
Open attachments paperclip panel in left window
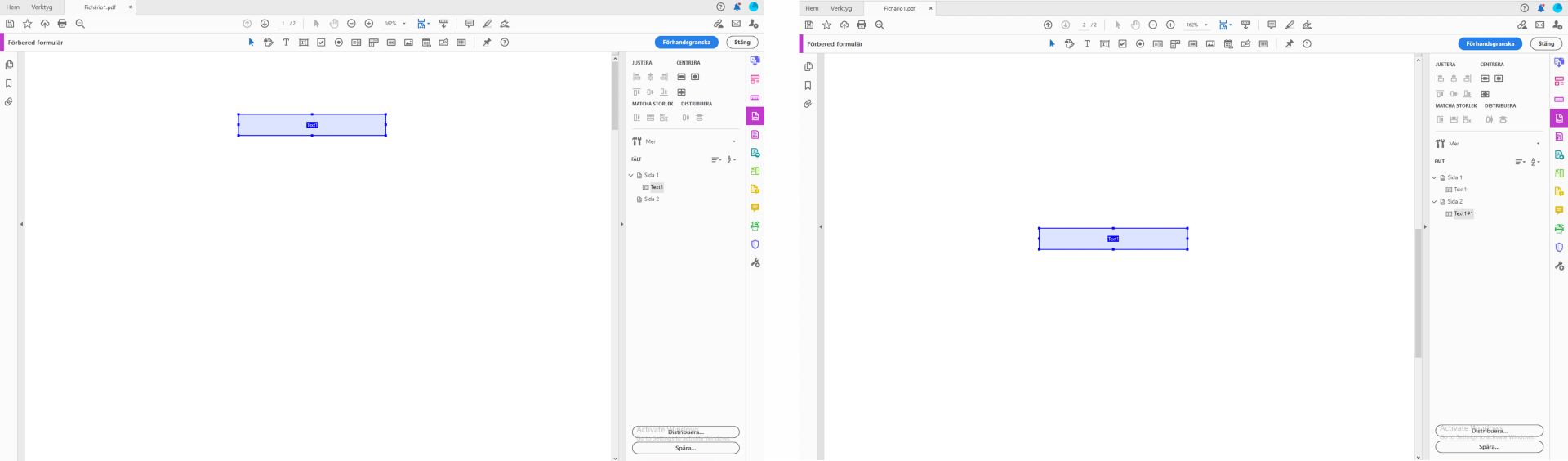coord(9,102)
